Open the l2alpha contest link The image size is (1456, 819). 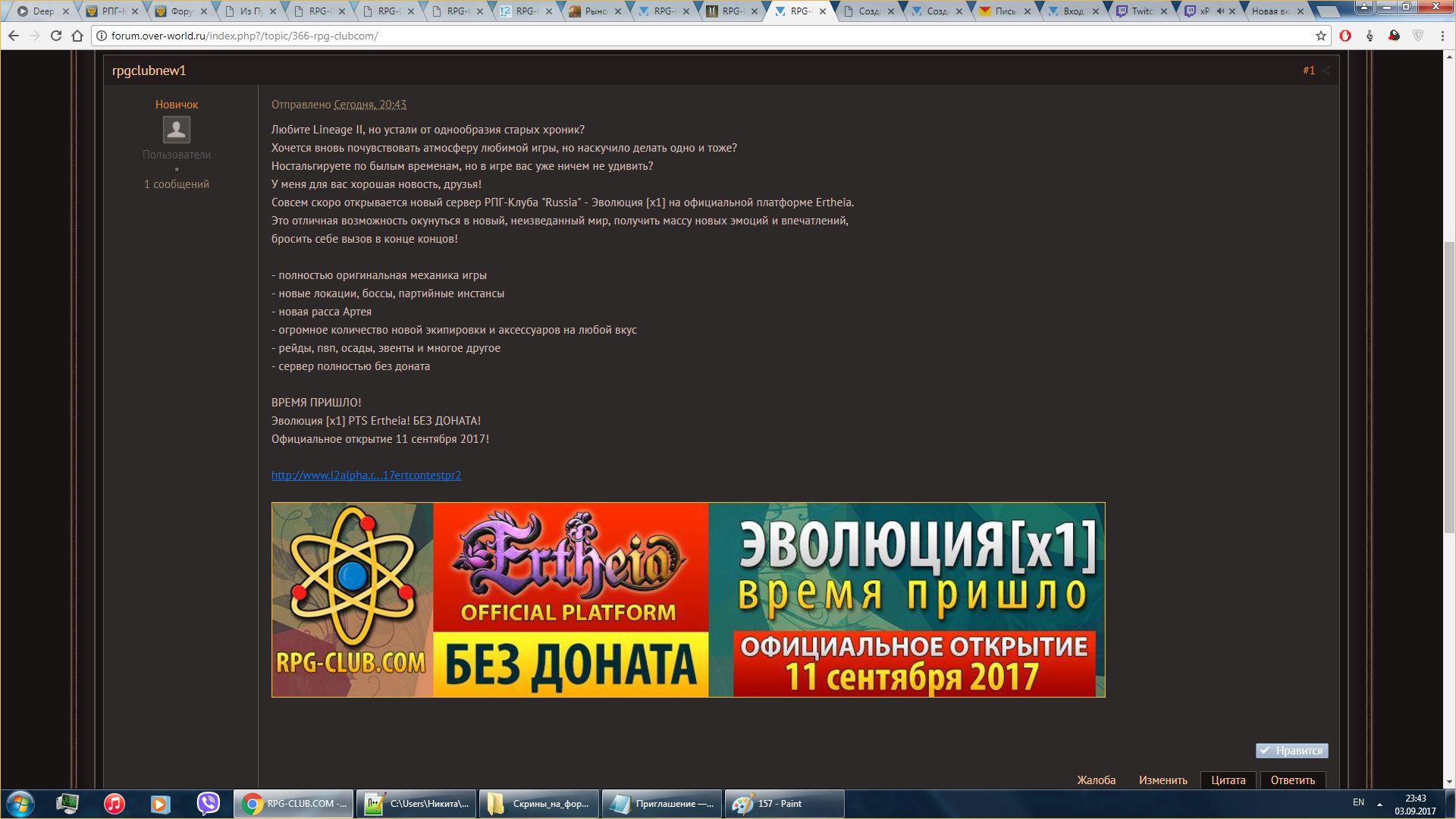click(x=366, y=475)
